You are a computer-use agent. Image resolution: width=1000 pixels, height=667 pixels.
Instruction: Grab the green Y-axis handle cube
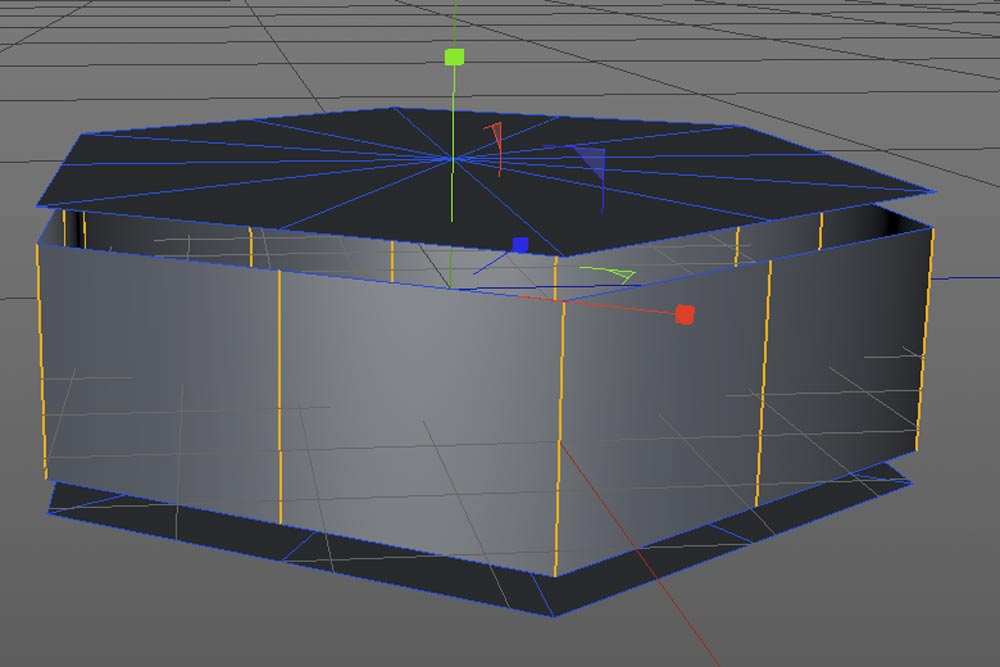[454, 57]
